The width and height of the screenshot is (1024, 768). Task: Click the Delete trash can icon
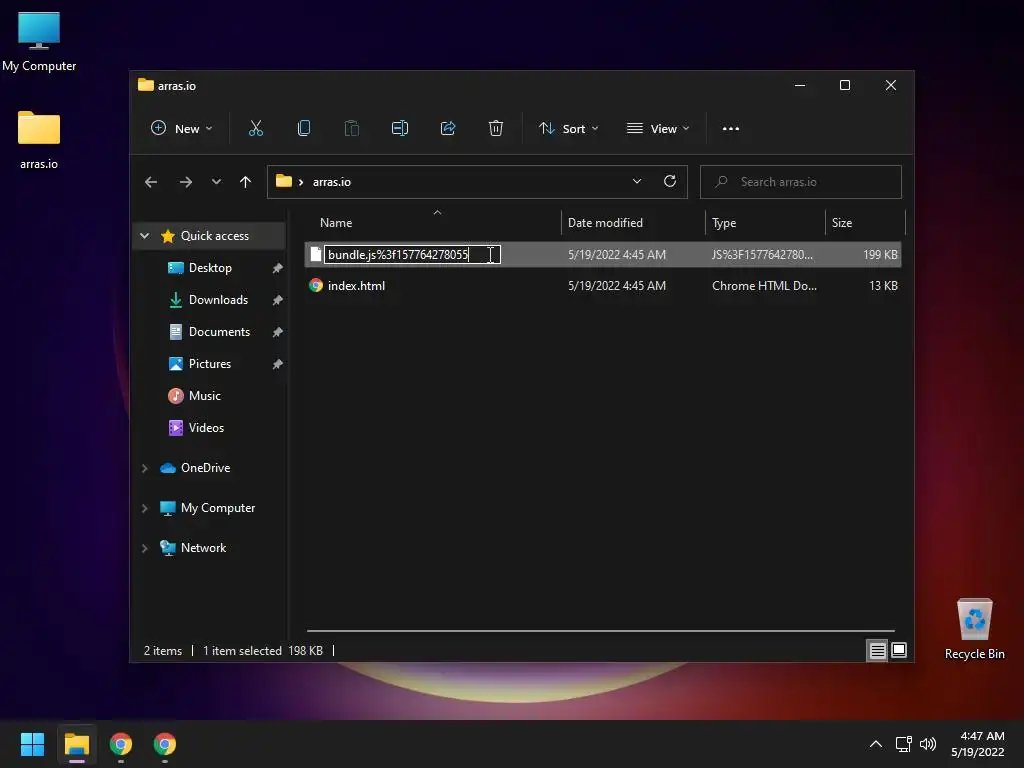(x=496, y=128)
